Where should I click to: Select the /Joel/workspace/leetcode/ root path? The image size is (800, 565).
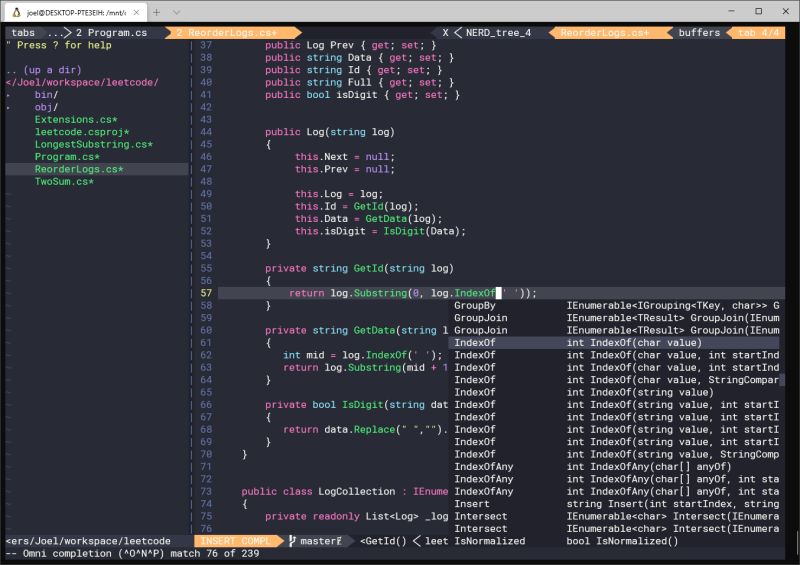tap(82, 82)
